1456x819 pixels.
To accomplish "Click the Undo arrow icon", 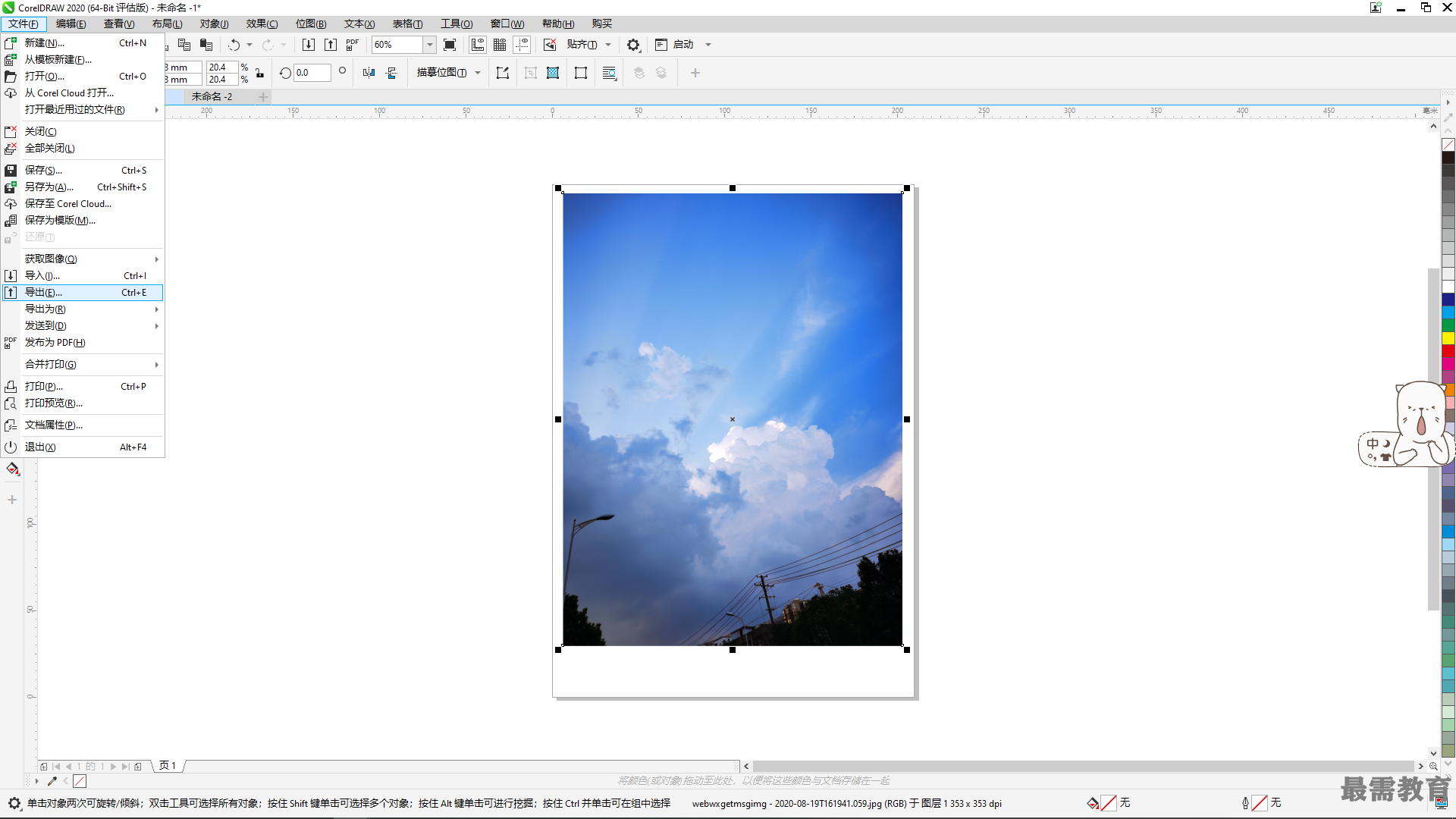I will [x=234, y=45].
